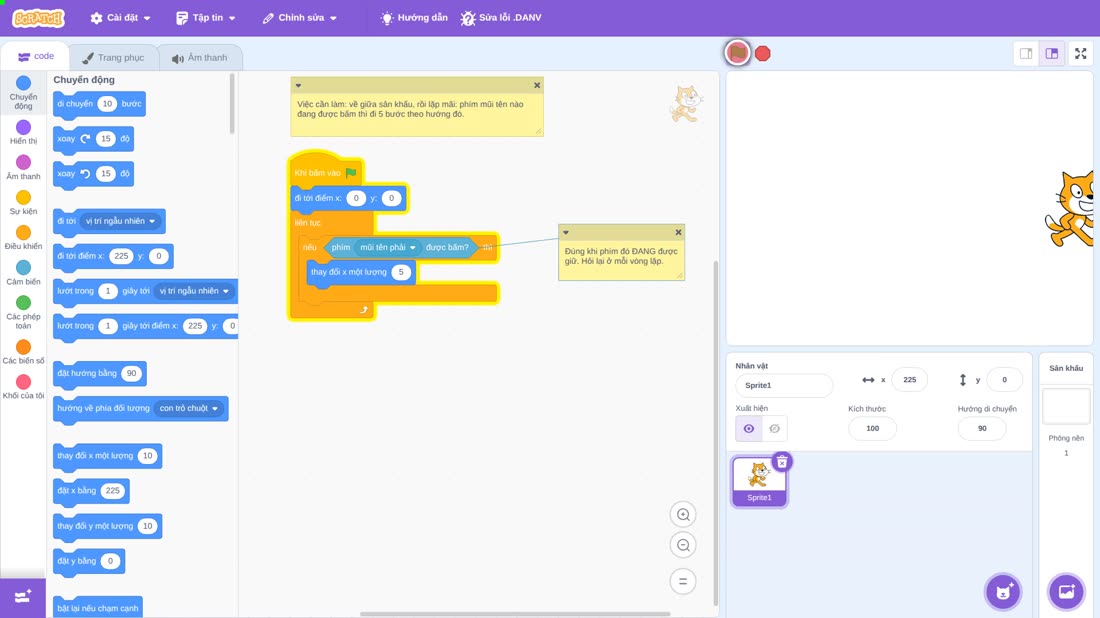Open the Cài đặt menu

click(x=121, y=18)
